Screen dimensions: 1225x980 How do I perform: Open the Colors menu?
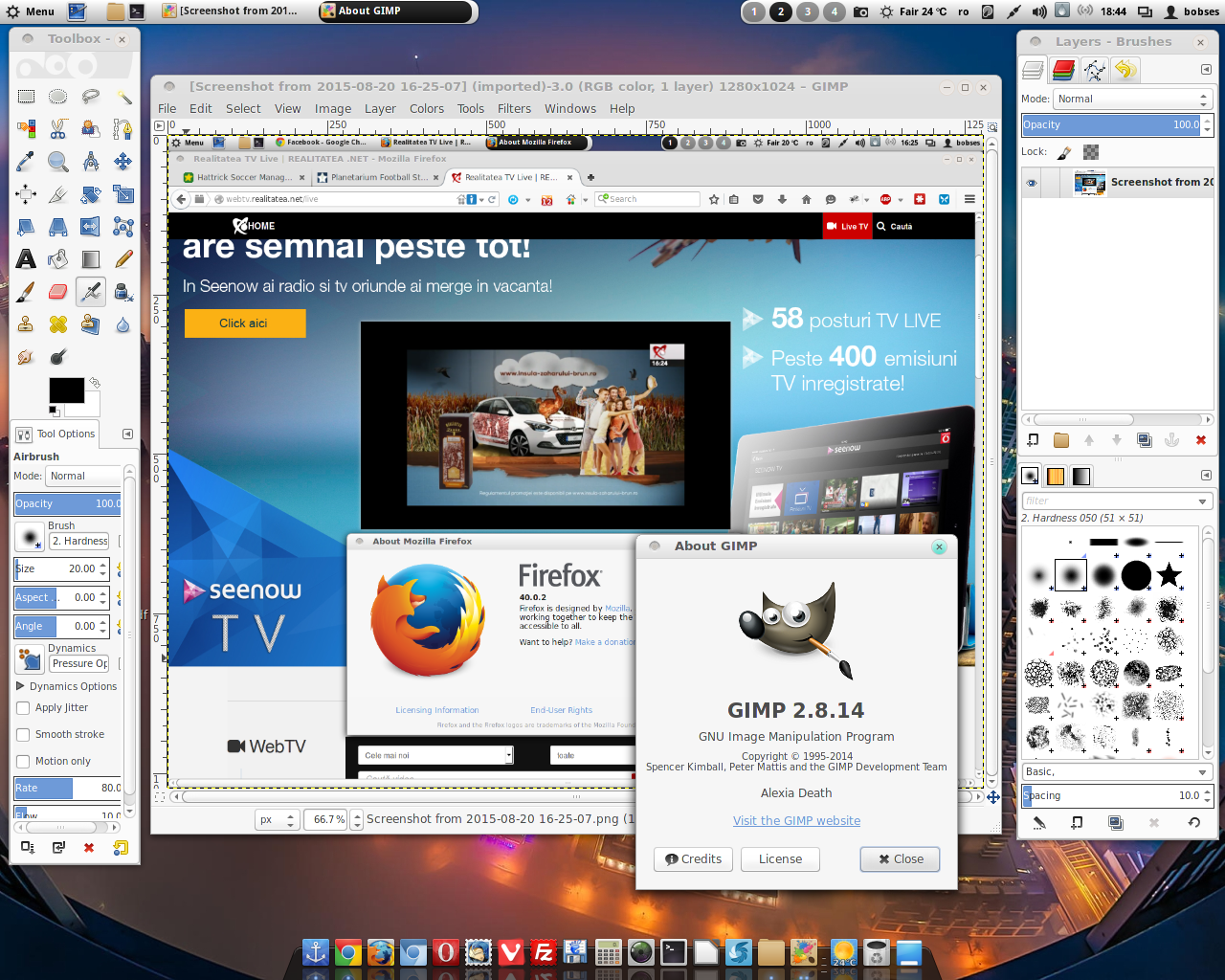[427, 109]
